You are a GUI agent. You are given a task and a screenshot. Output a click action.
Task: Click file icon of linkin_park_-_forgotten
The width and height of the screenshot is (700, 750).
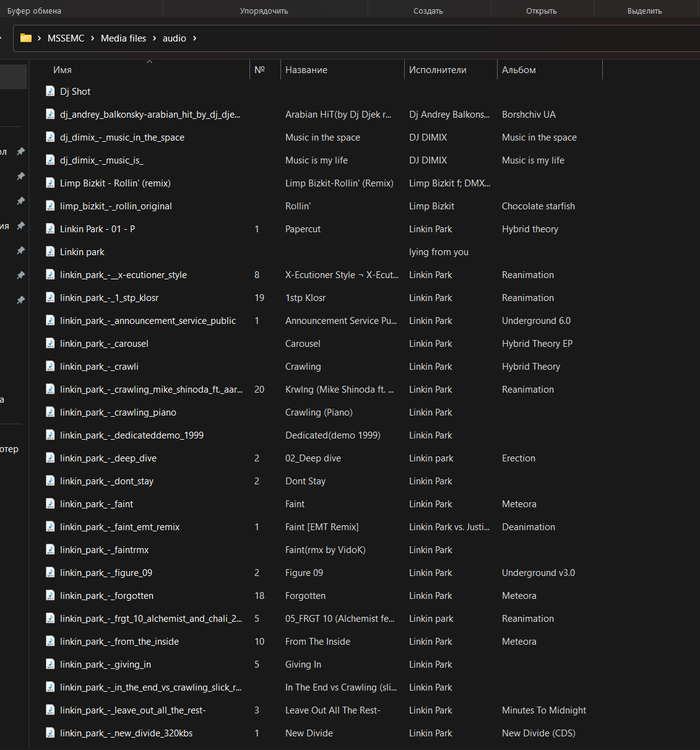point(50,596)
